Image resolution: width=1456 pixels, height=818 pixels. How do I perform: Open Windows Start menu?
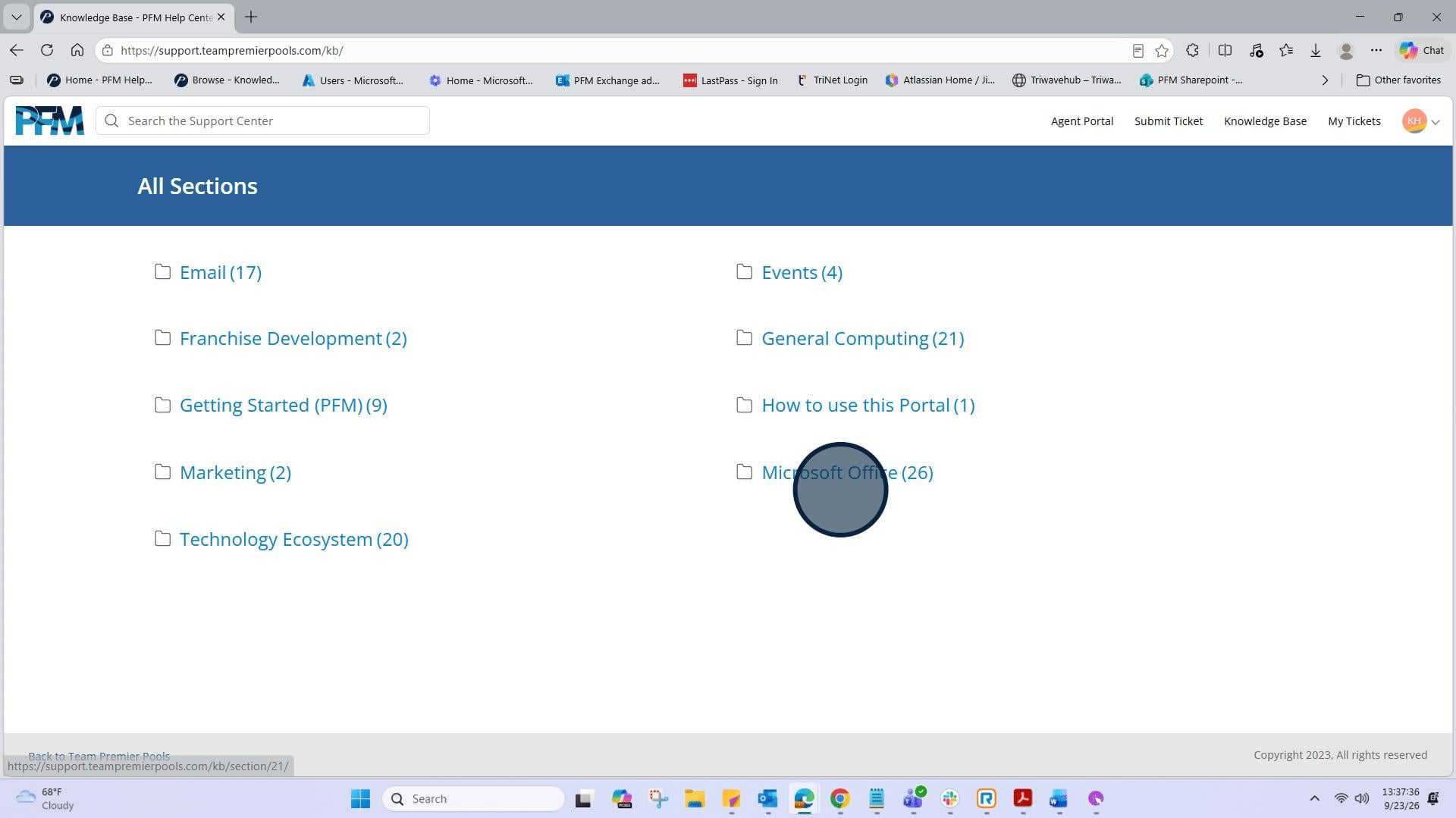(360, 798)
